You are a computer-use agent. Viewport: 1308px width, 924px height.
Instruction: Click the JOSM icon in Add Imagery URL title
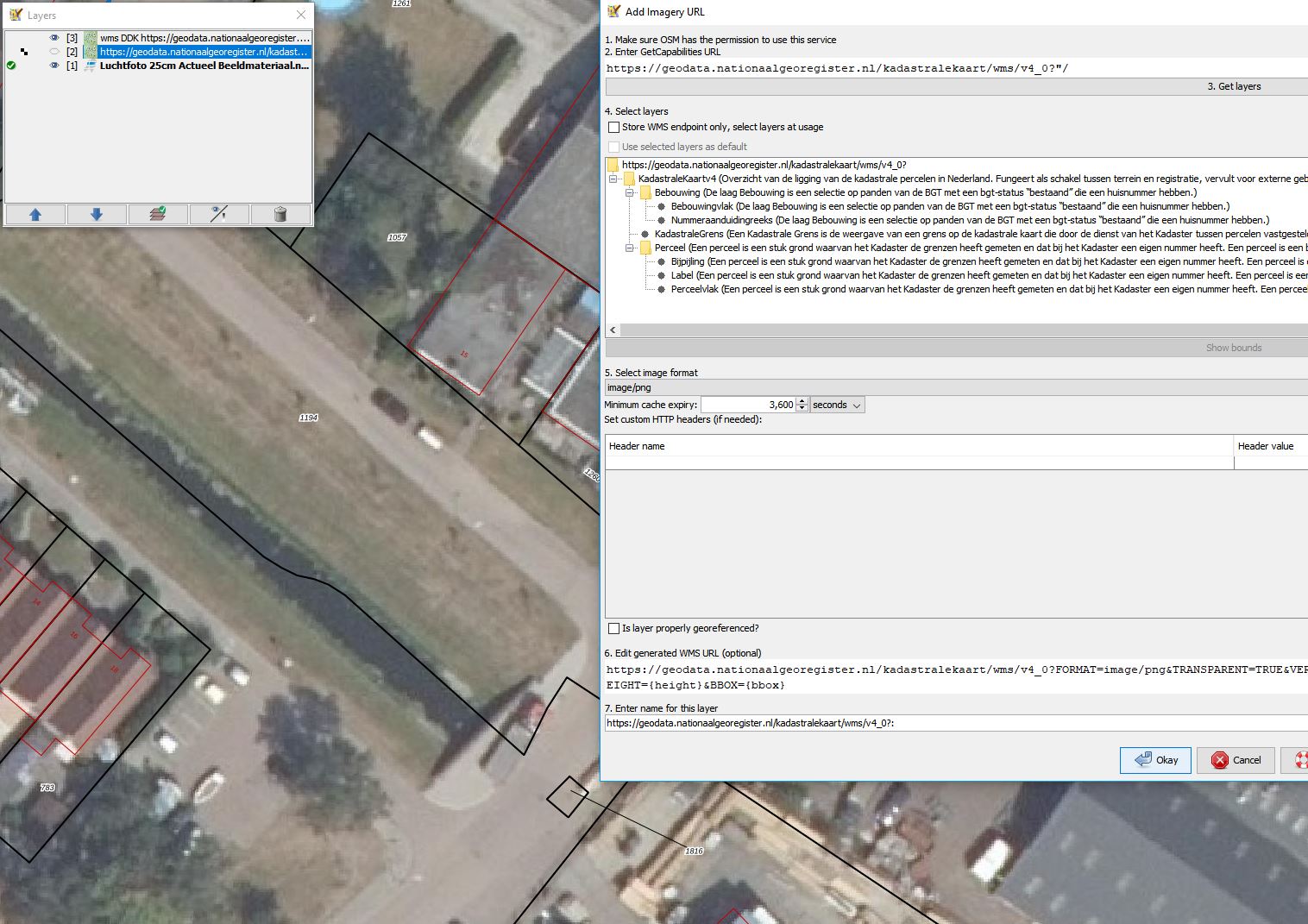(x=613, y=11)
